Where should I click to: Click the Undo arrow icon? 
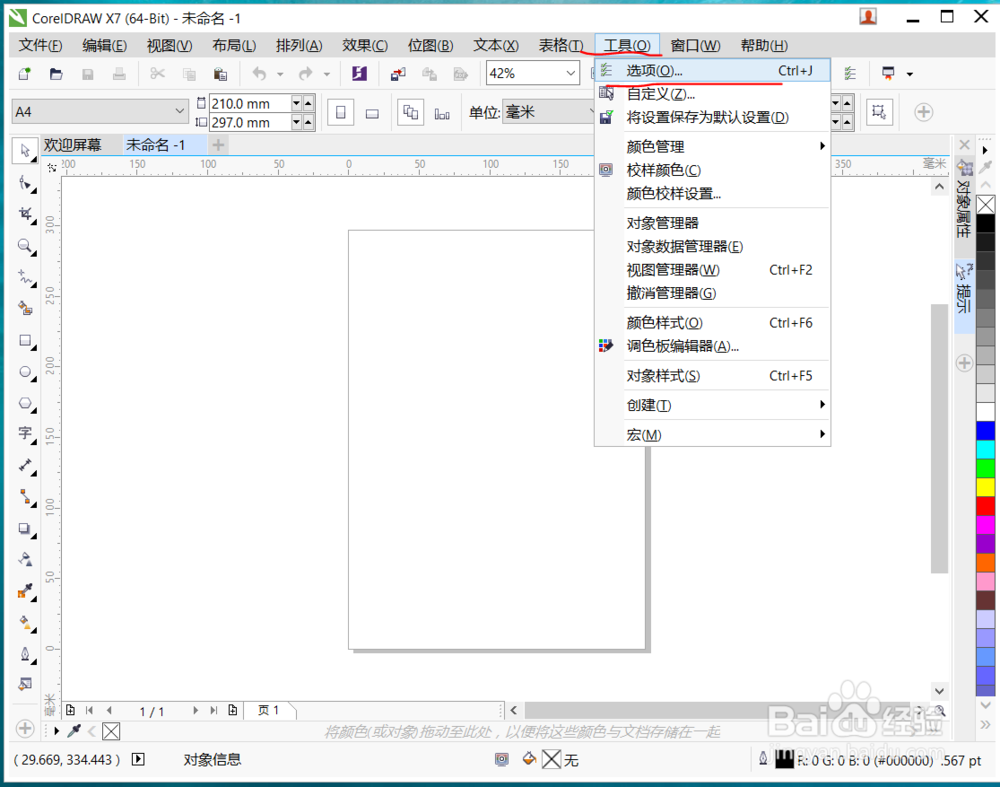259,74
